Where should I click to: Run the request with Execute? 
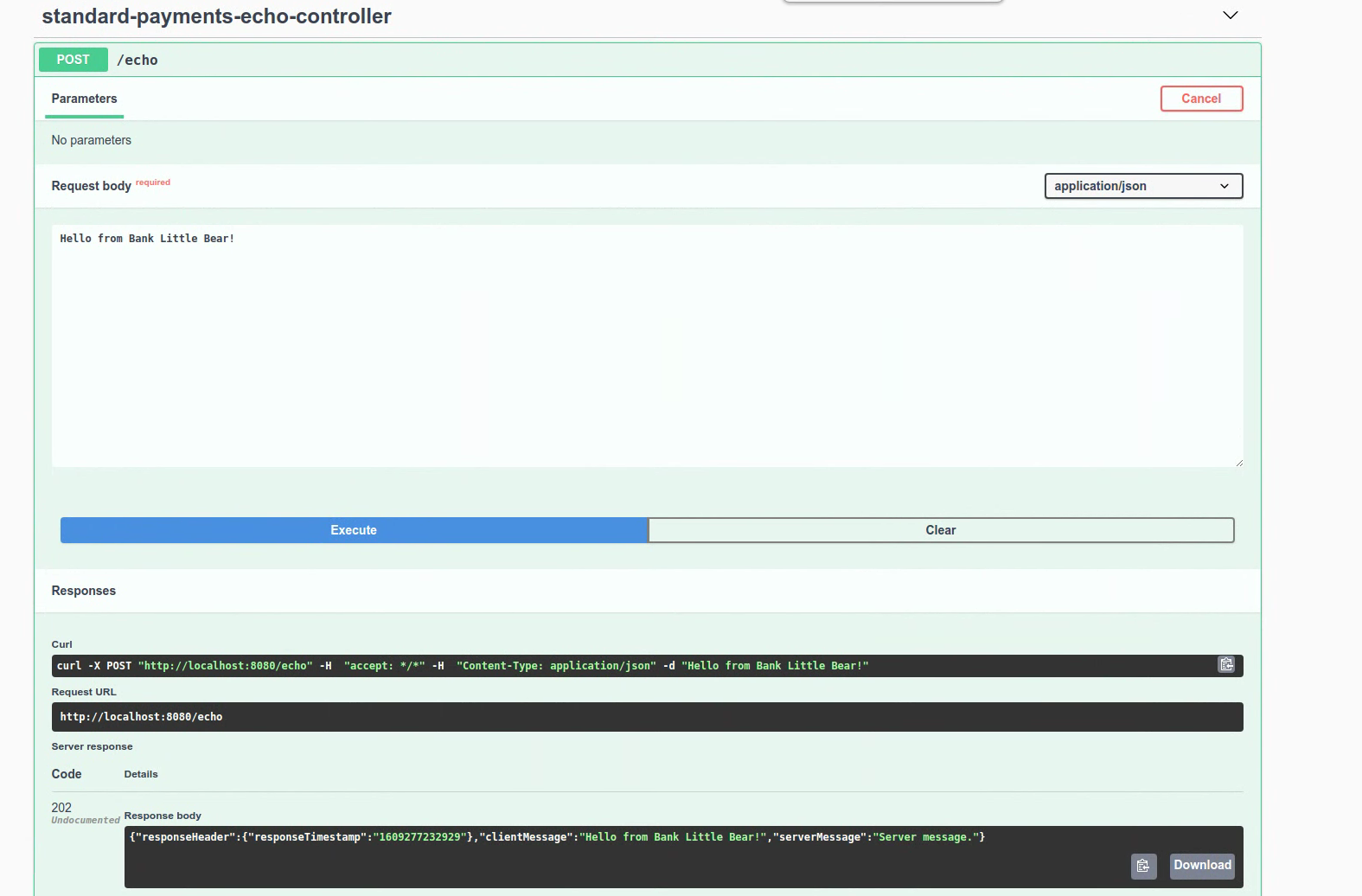coord(354,530)
